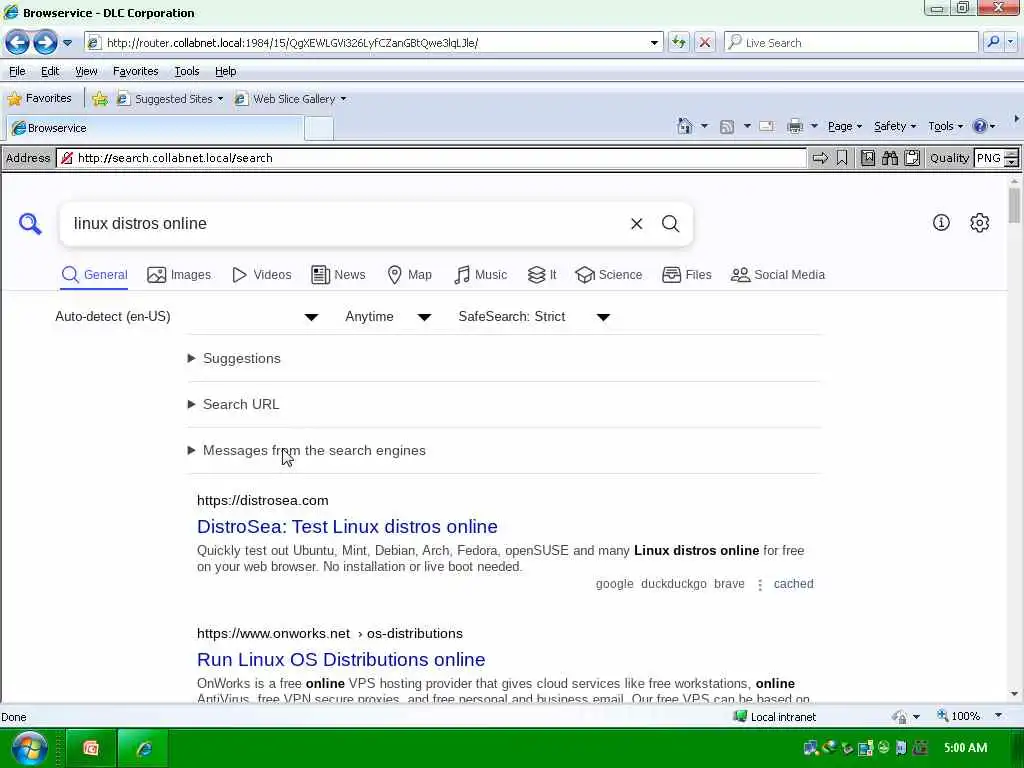Viewport: 1024px width, 768px height.
Task: Open the Page command bar dropdown
Action: 845,126
